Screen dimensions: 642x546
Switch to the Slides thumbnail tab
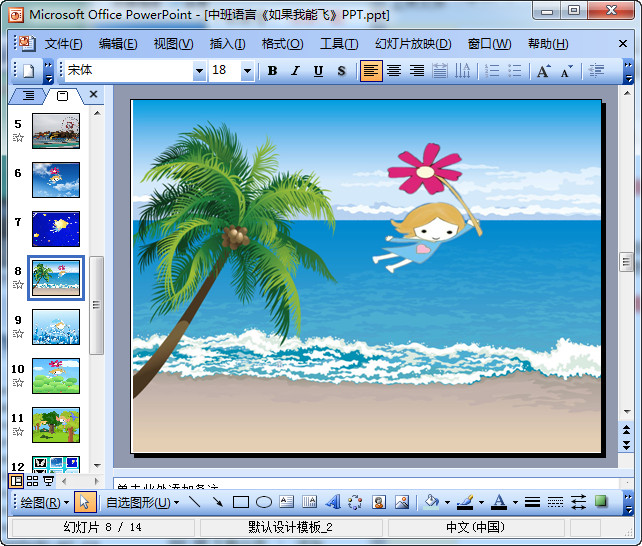63,96
